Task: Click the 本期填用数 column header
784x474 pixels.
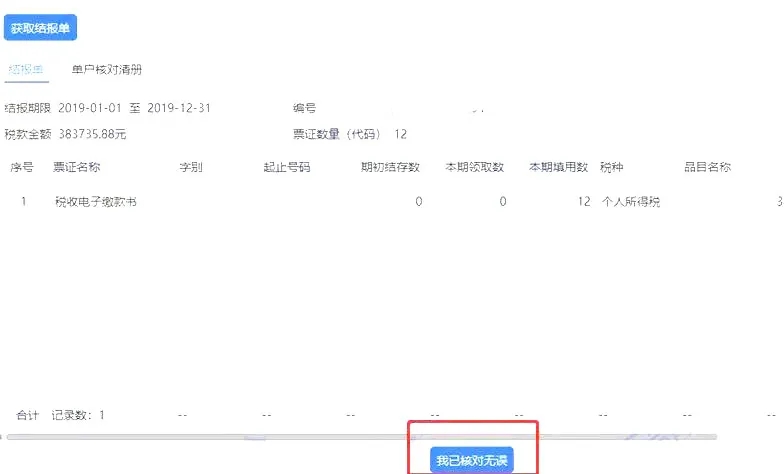Action: click(x=558, y=167)
